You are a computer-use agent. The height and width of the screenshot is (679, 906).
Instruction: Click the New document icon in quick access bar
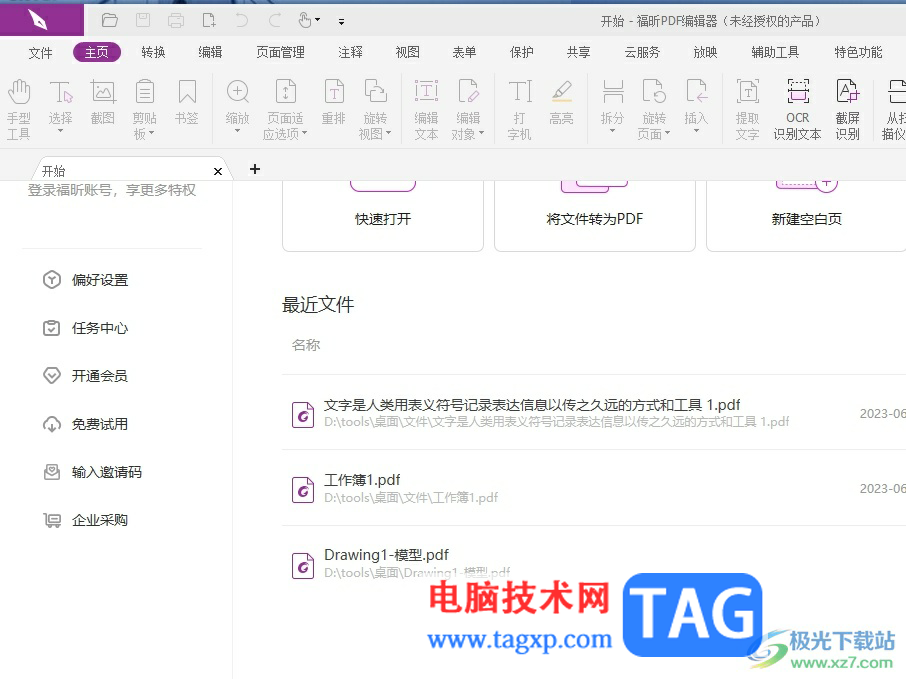click(209, 21)
